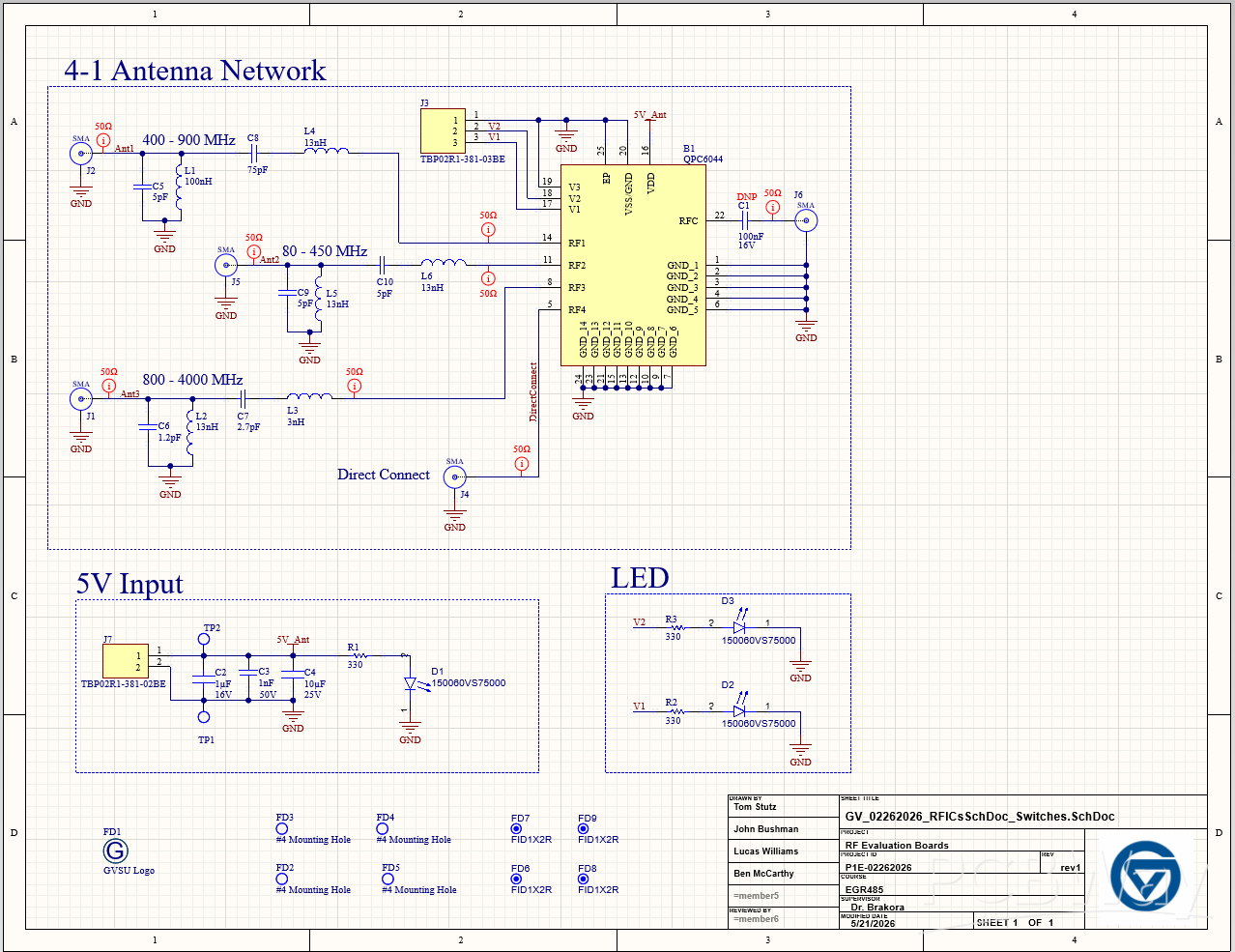This screenshot has height=952, width=1235.
Task: Select test point TP2
Action: pos(204,639)
